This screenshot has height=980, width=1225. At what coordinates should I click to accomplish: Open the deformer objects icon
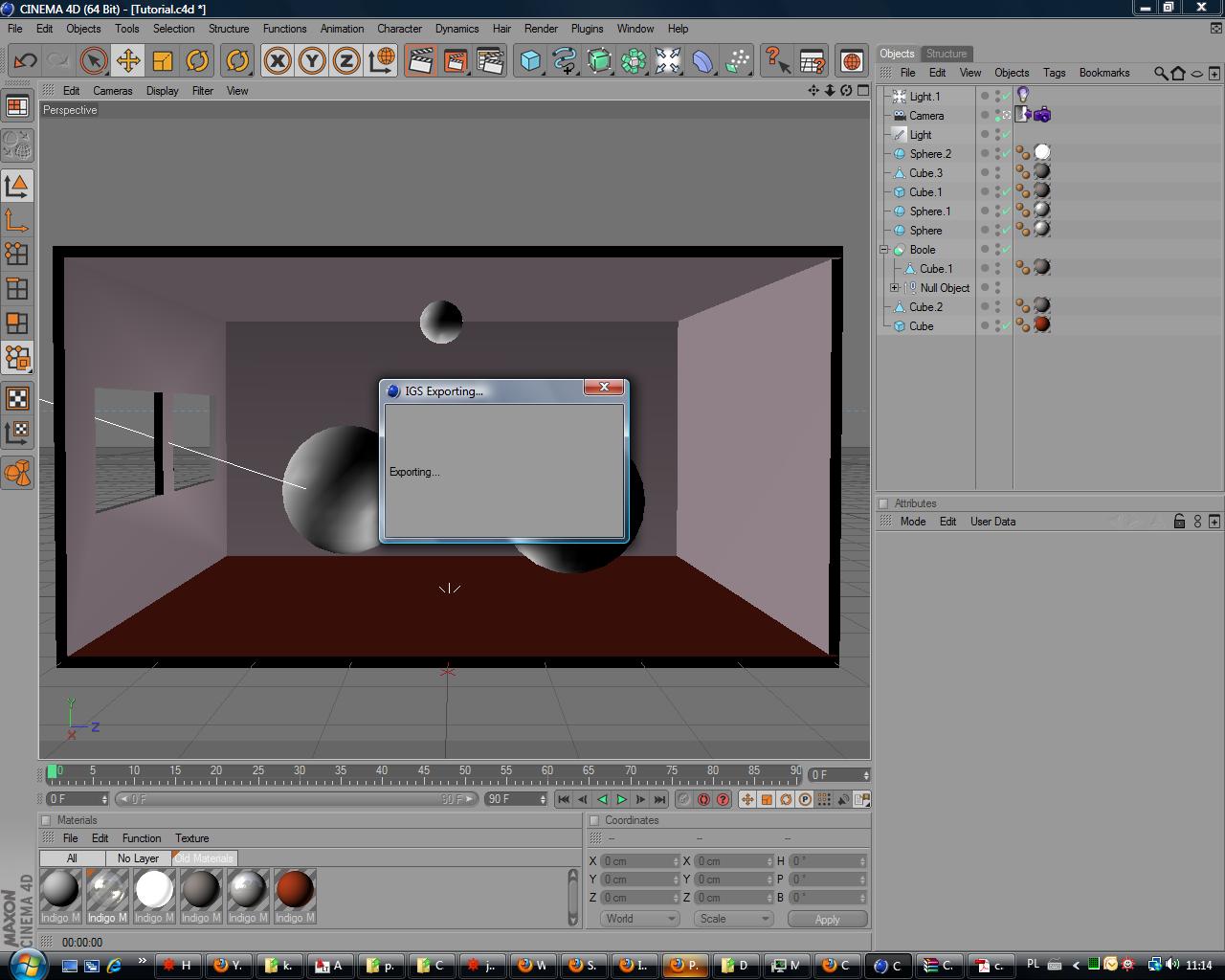coord(702,61)
